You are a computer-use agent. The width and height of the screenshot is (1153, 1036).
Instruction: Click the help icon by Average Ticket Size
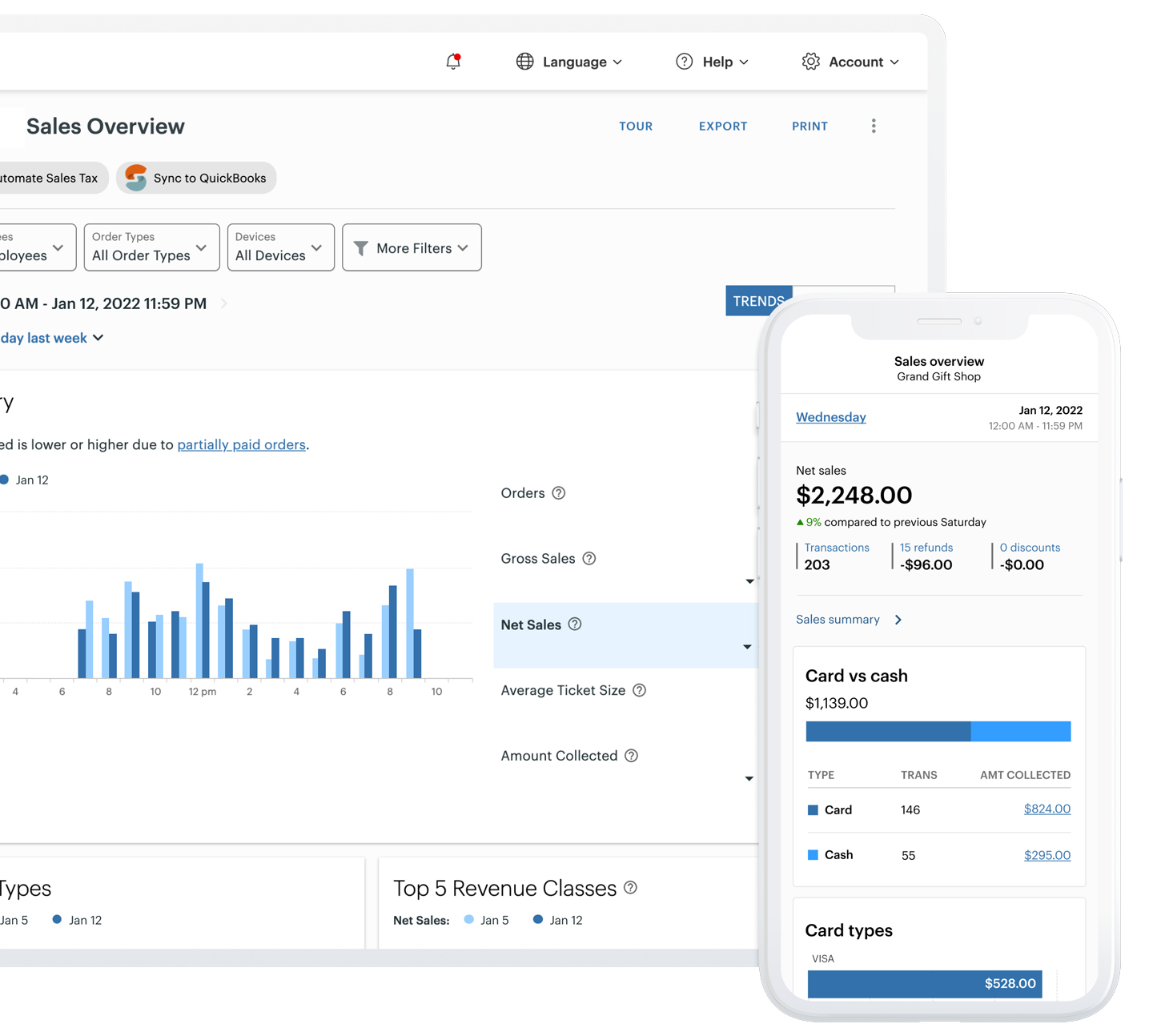639,690
